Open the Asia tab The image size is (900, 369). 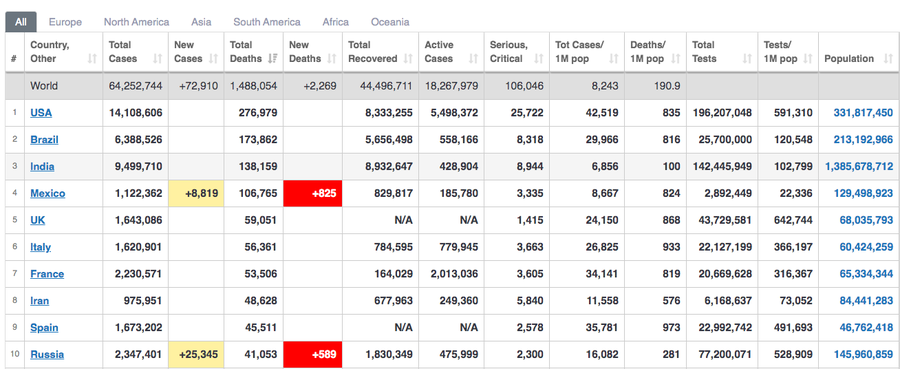201,22
